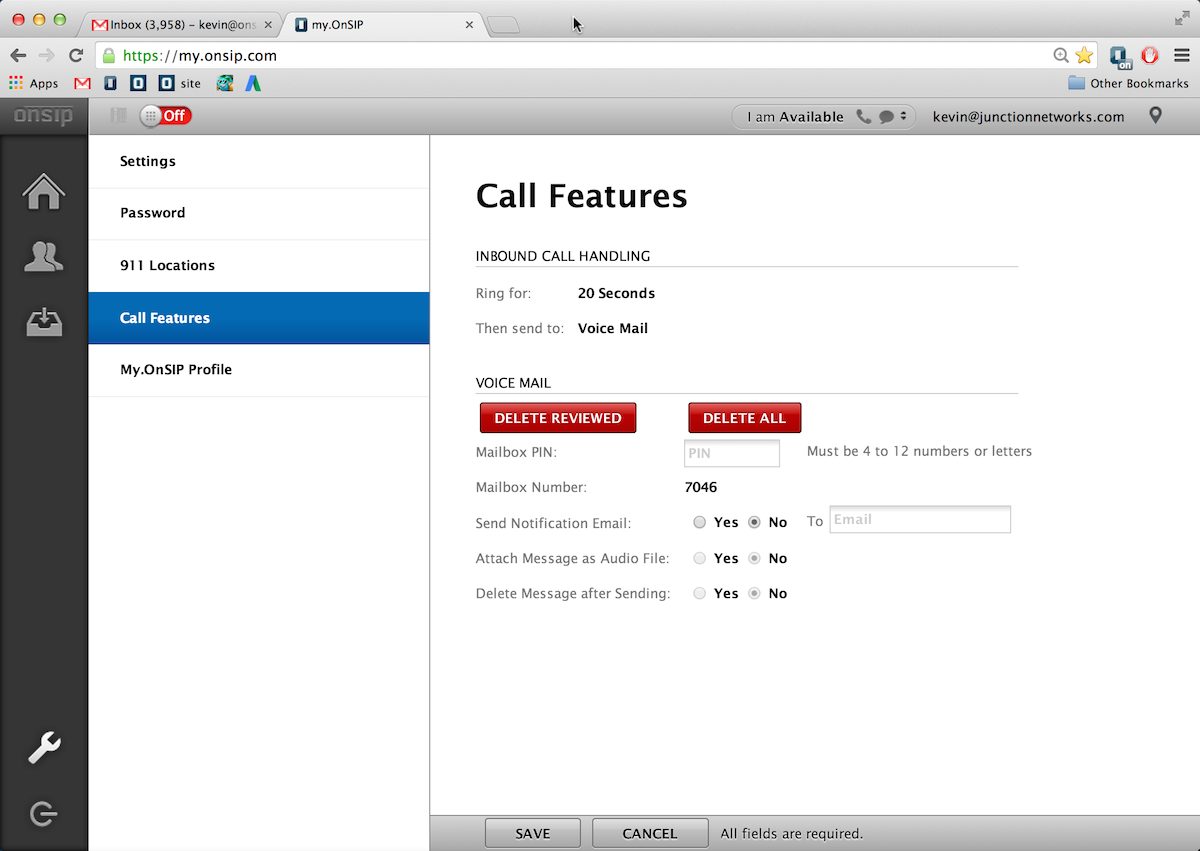1200x851 pixels.
Task: Open the Password menu item
Action: click(x=259, y=213)
